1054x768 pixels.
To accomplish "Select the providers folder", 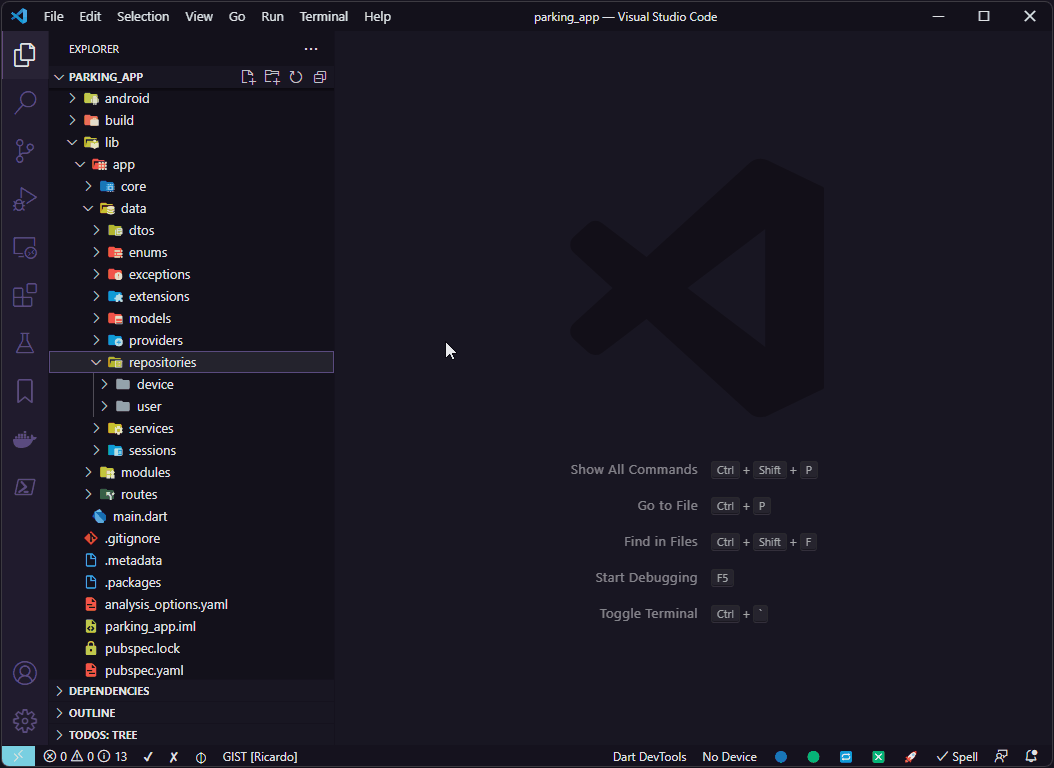I will [x=192, y=340].
